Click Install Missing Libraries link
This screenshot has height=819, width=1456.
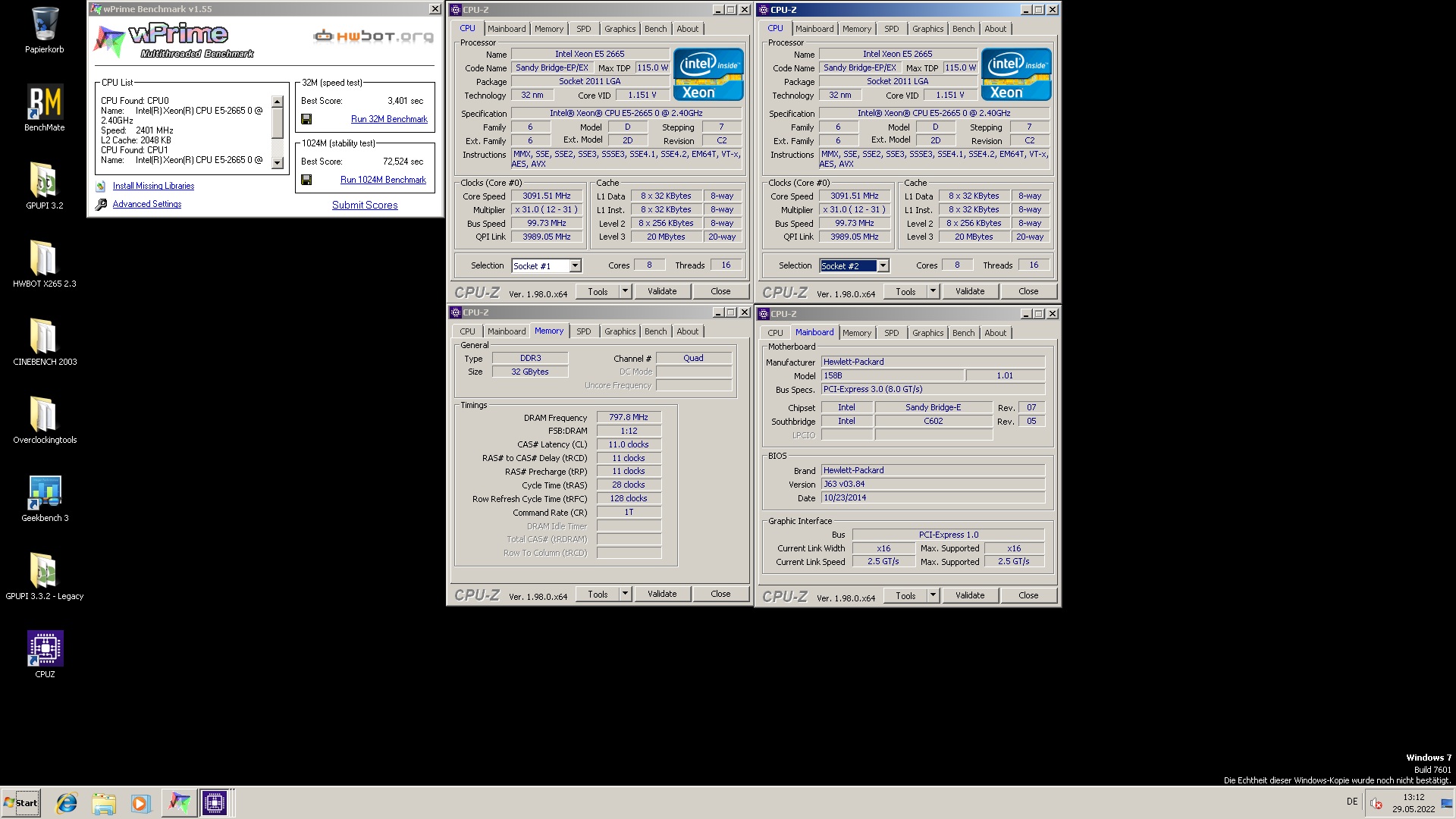coord(153,186)
